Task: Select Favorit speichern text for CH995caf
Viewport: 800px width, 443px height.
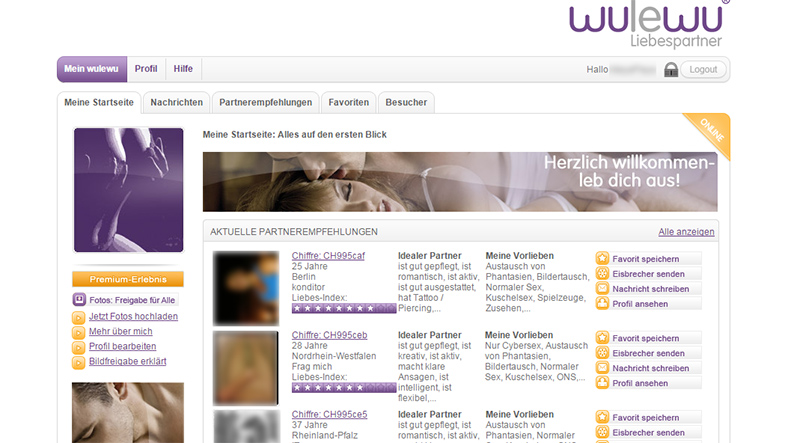Action: [x=645, y=259]
